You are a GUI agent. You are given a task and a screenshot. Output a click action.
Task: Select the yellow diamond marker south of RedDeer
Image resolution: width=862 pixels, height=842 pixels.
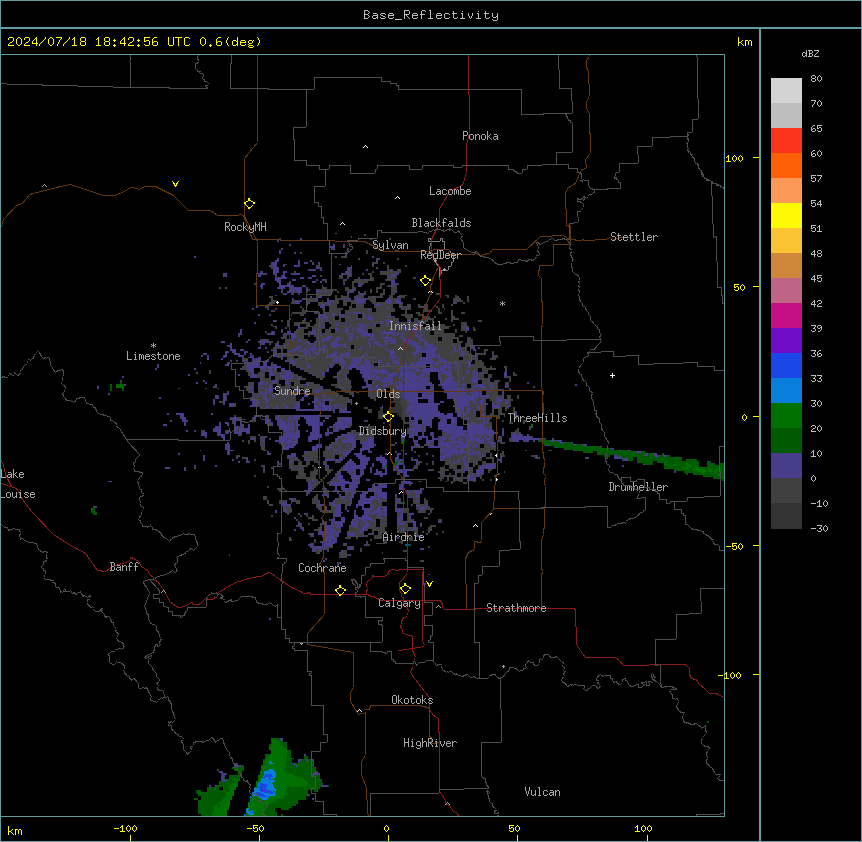tap(426, 281)
